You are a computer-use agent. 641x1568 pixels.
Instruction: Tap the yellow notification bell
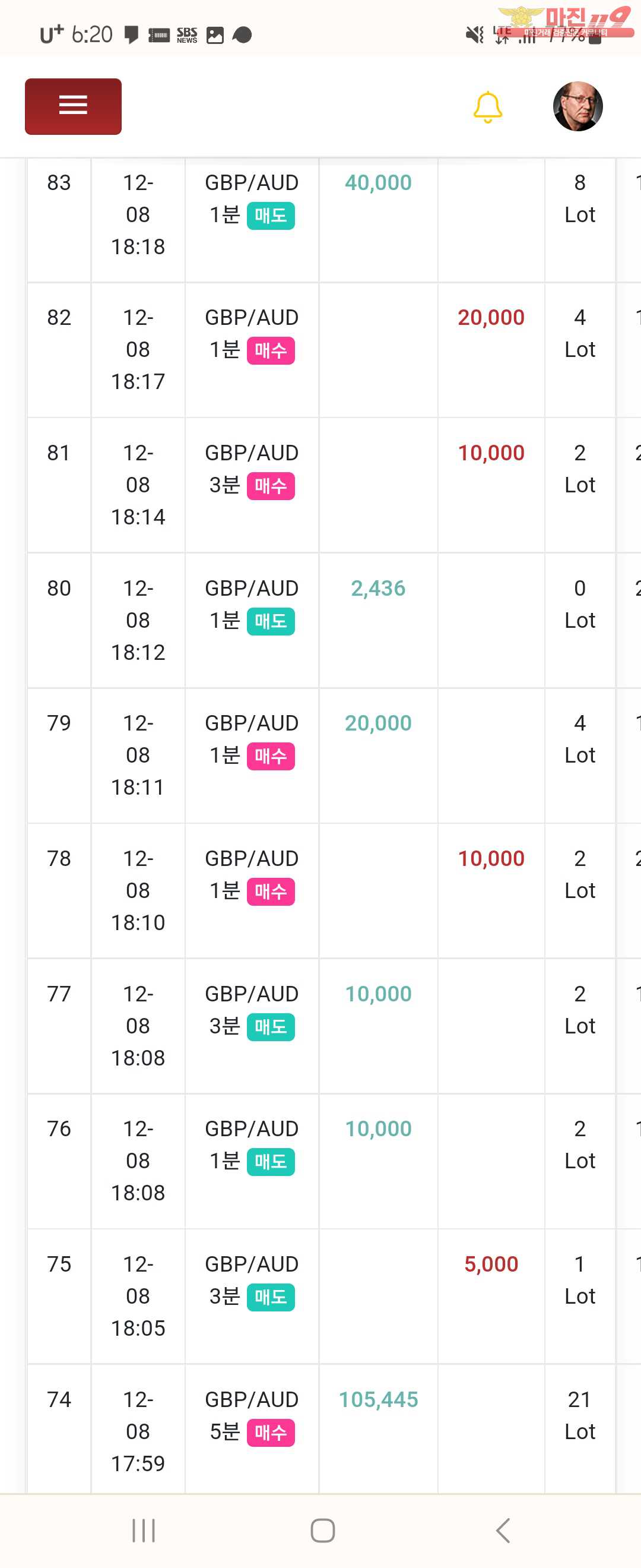[x=487, y=107]
